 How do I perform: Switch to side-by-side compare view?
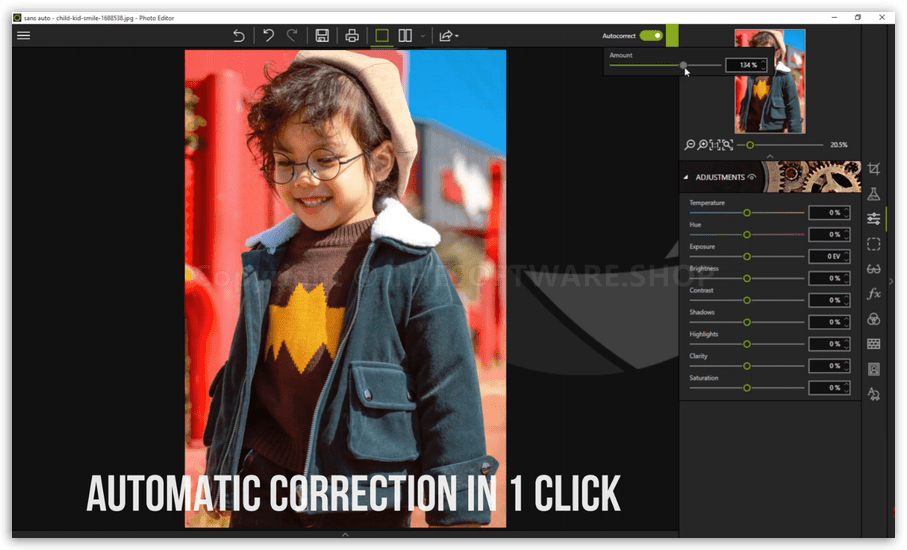pyautogui.click(x=405, y=36)
